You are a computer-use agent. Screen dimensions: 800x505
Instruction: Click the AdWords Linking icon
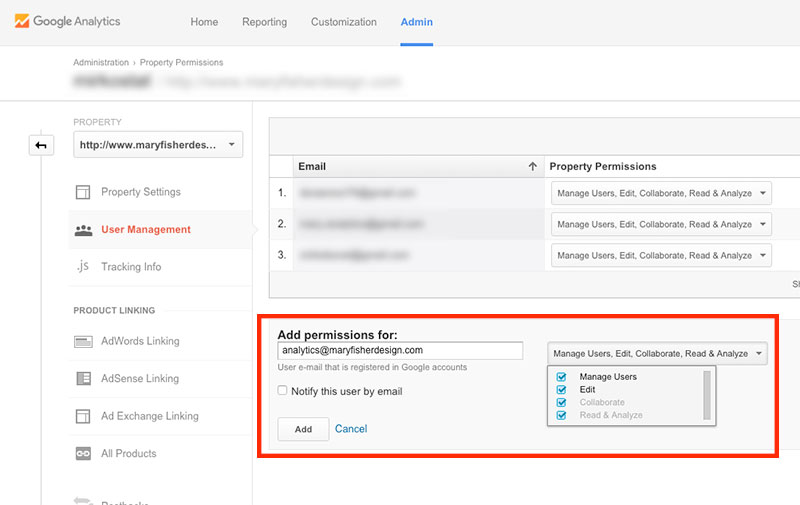click(x=83, y=341)
